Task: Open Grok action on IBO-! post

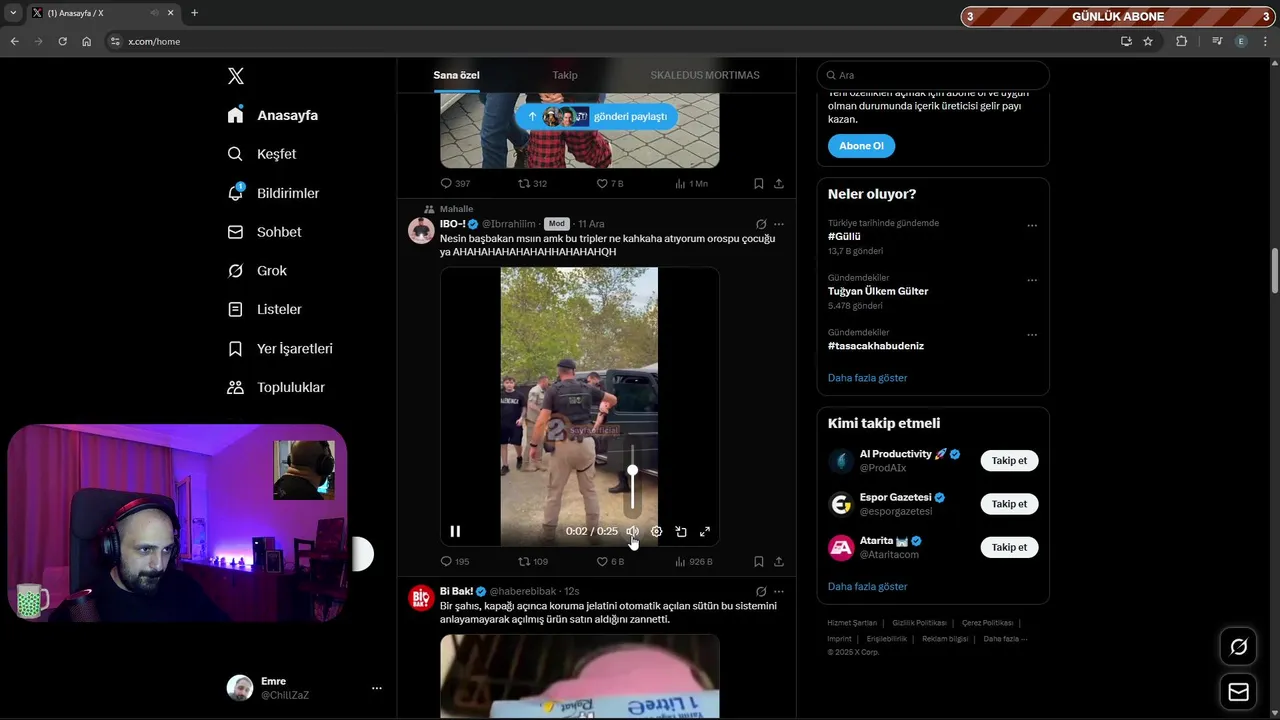Action: point(761,224)
